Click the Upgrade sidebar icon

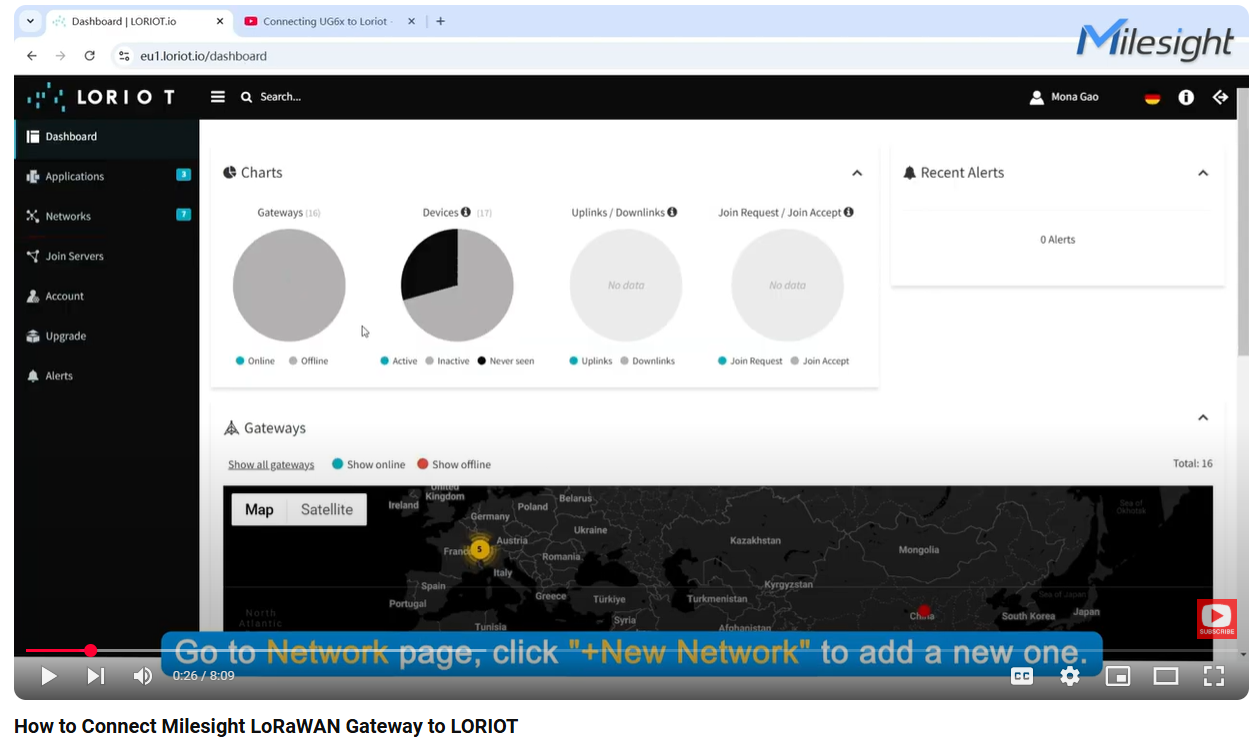[33, 336]
